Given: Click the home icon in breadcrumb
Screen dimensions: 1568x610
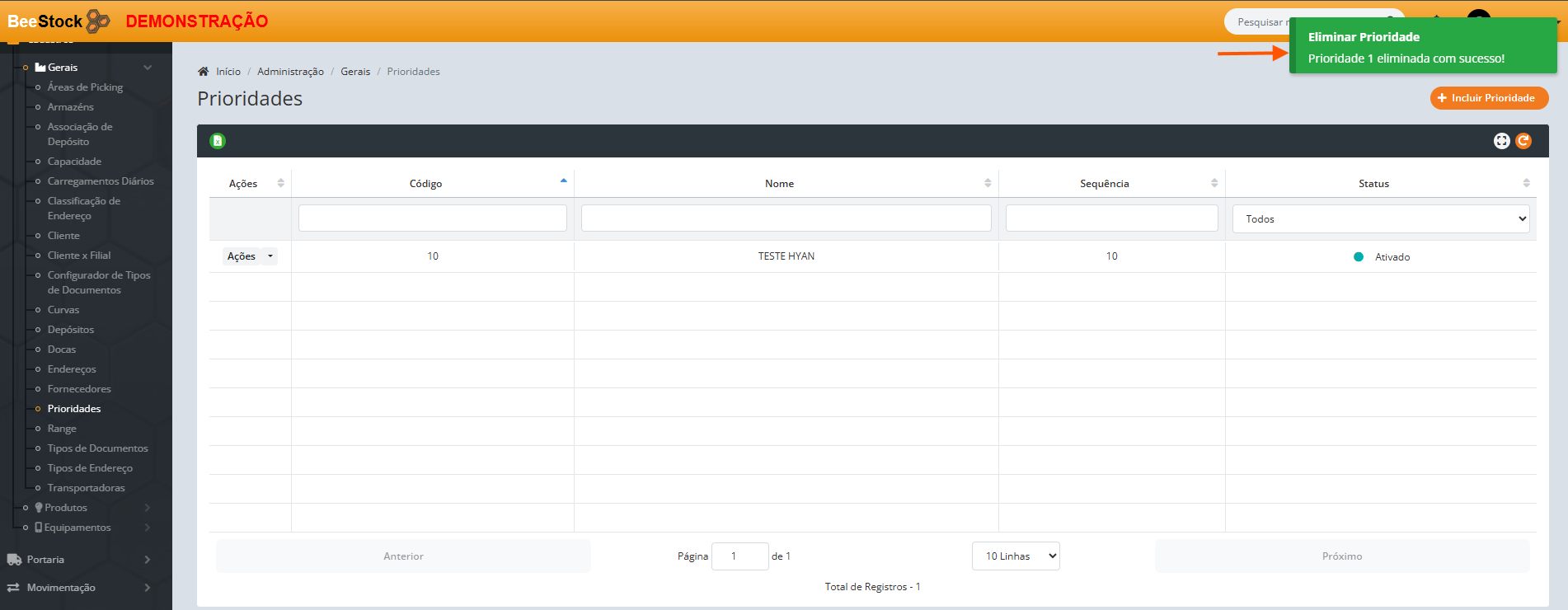Looking at the screenshot, I should tap(204, 72).
